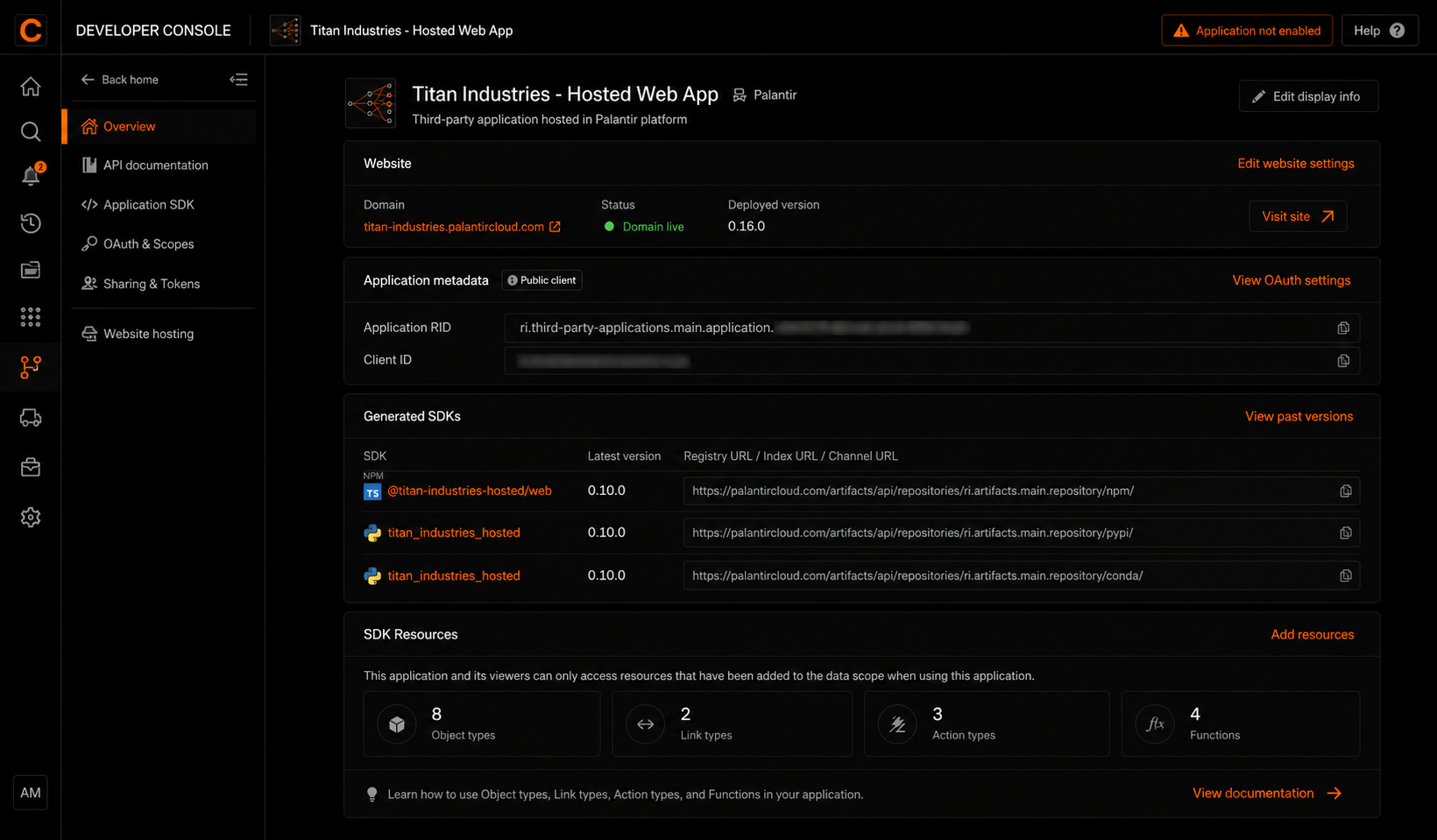This screenshot has height=840, width=1437.
Task: Click Edit website settings link
Action: 1296,164
